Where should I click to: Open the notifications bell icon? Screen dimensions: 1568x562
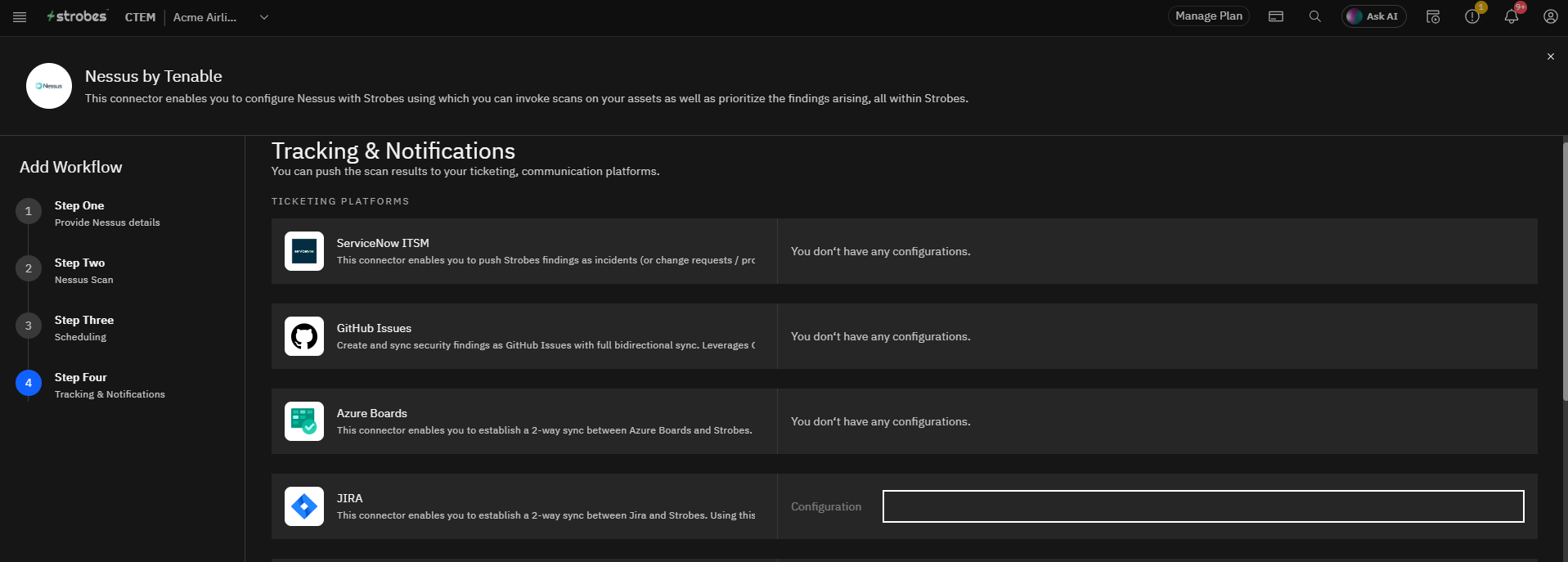point(1512,16)
